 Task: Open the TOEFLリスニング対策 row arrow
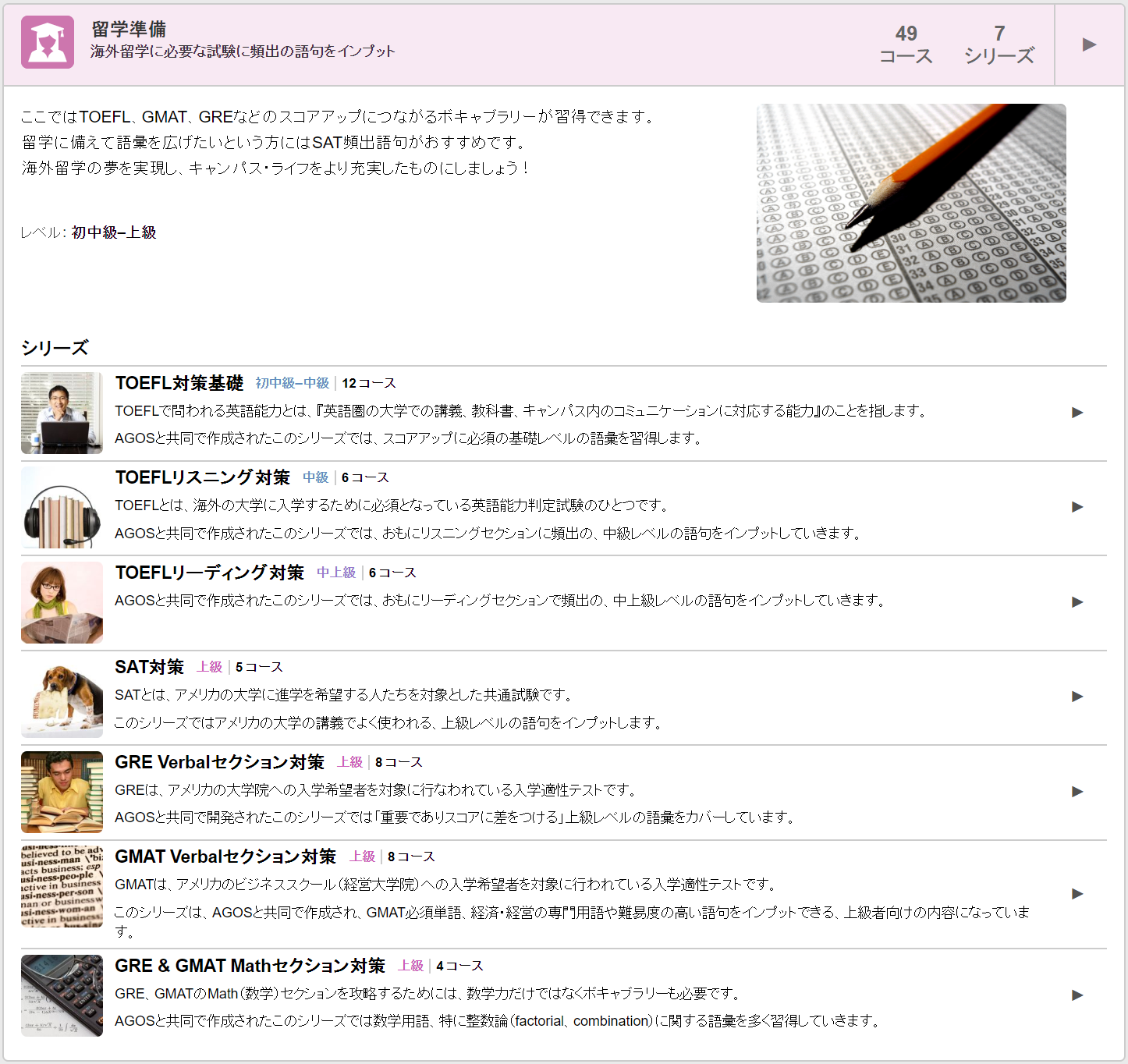[1077, 507]
